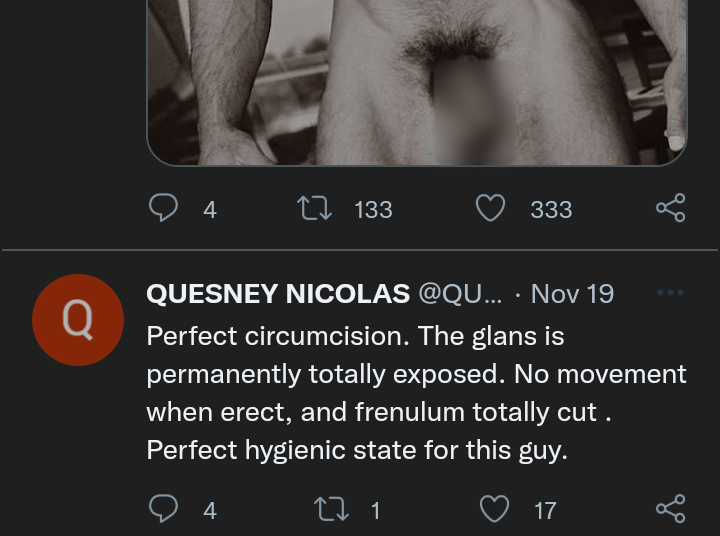Like the image tweet using the heart icon
720x536 pixels.
pyautogui.click(x=490, y=208)
